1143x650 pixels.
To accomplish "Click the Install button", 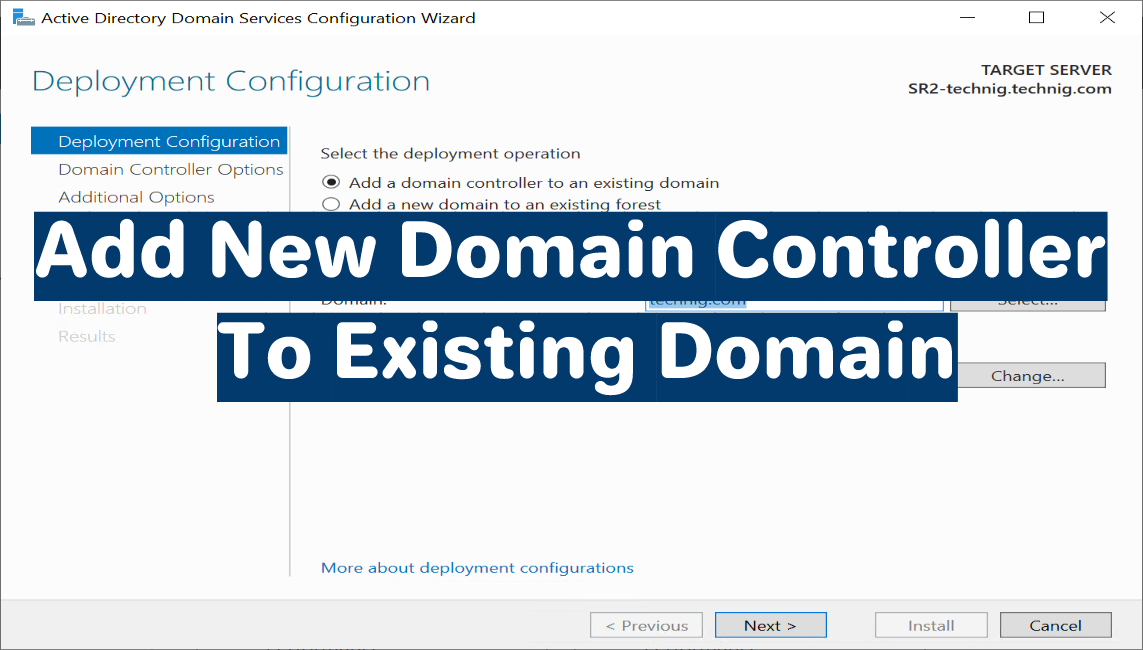I will tap(931, 625).
